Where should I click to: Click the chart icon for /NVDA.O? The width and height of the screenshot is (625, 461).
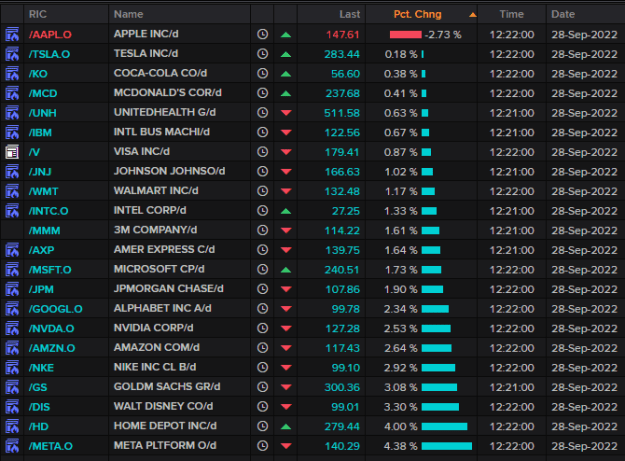12,328
